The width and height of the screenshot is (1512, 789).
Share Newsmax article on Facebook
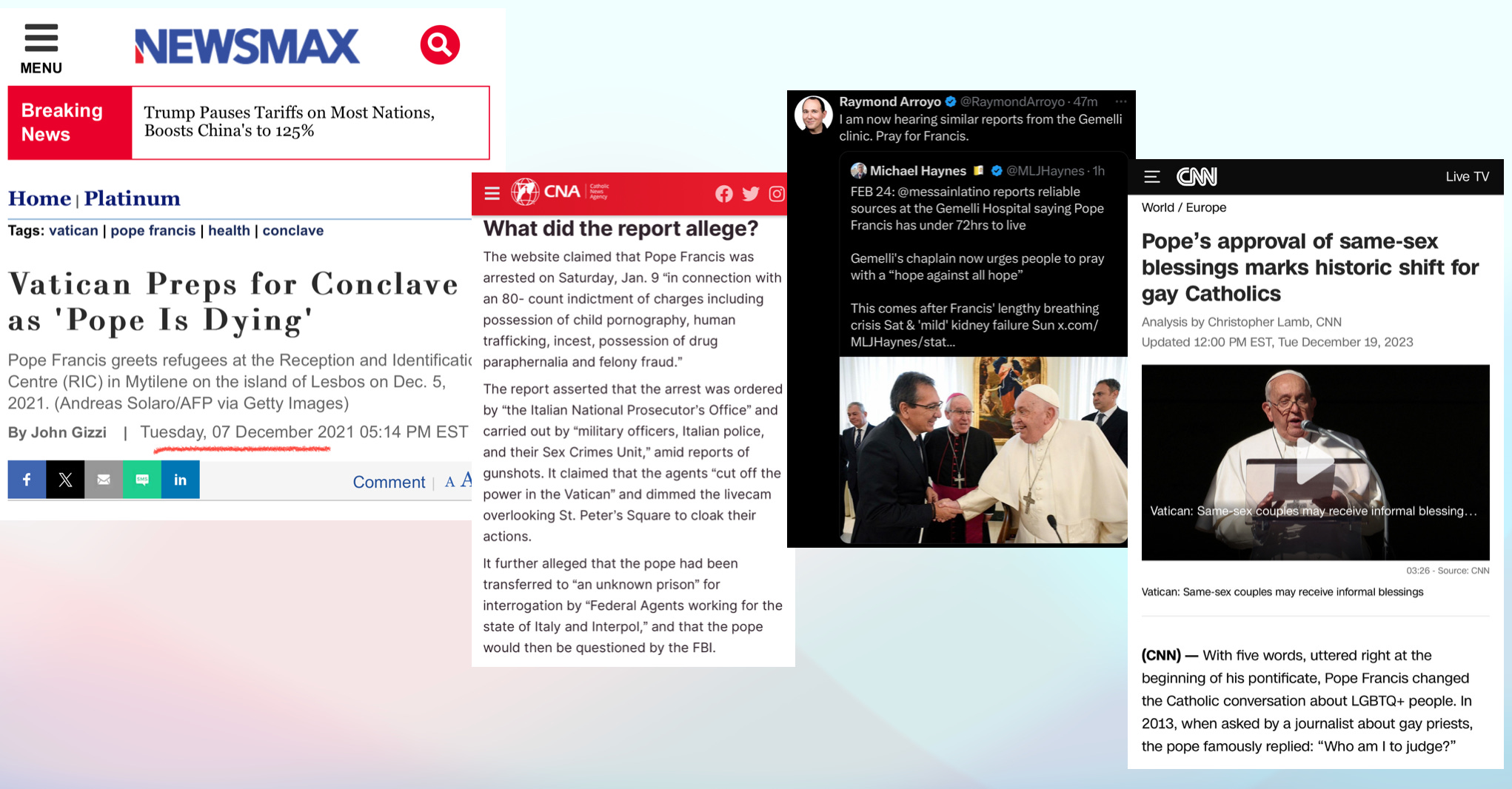coord(27,480)
